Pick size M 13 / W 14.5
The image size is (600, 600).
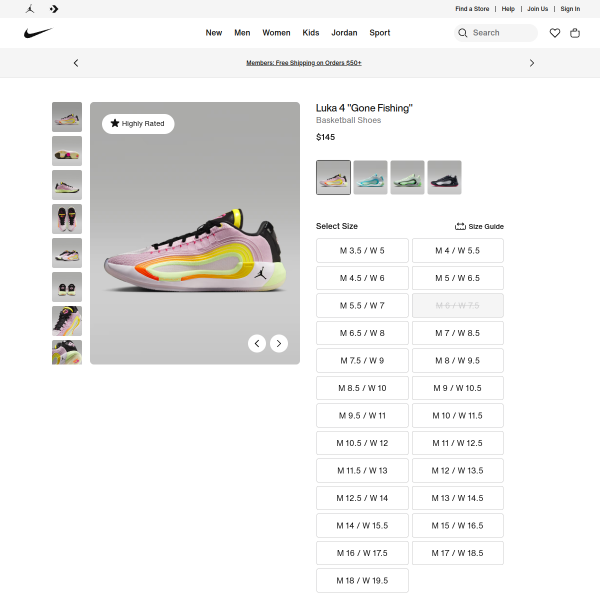coord(458,499)
